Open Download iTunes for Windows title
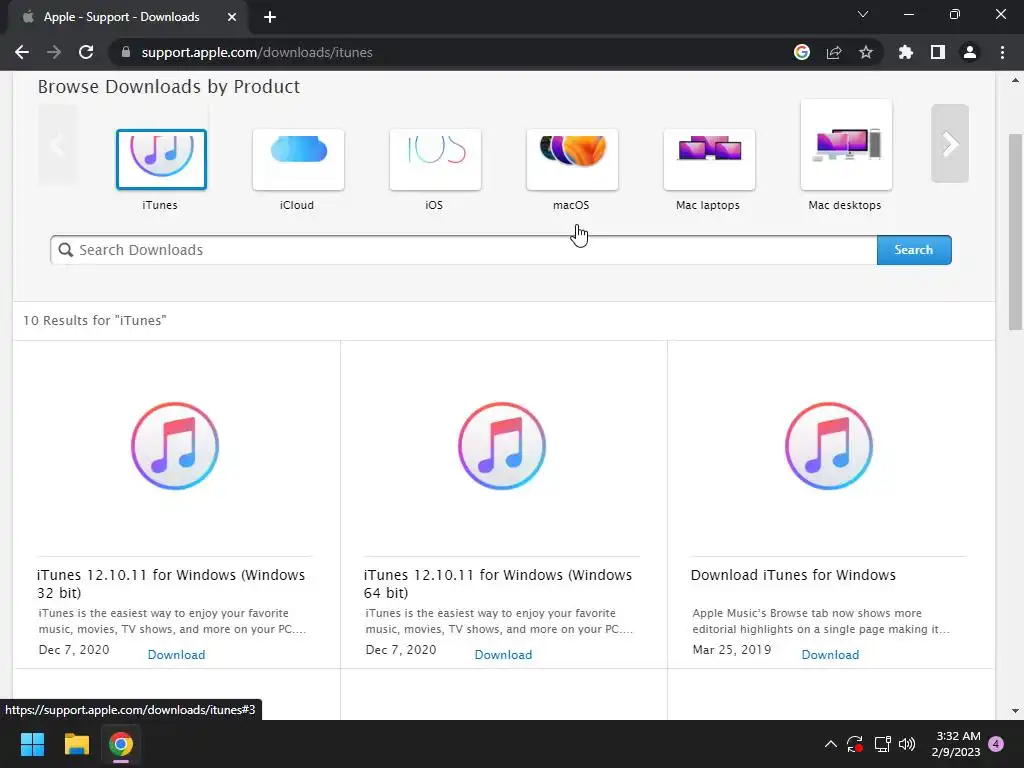The width and height of the screenshot is (1024, 768). [793, 575]
